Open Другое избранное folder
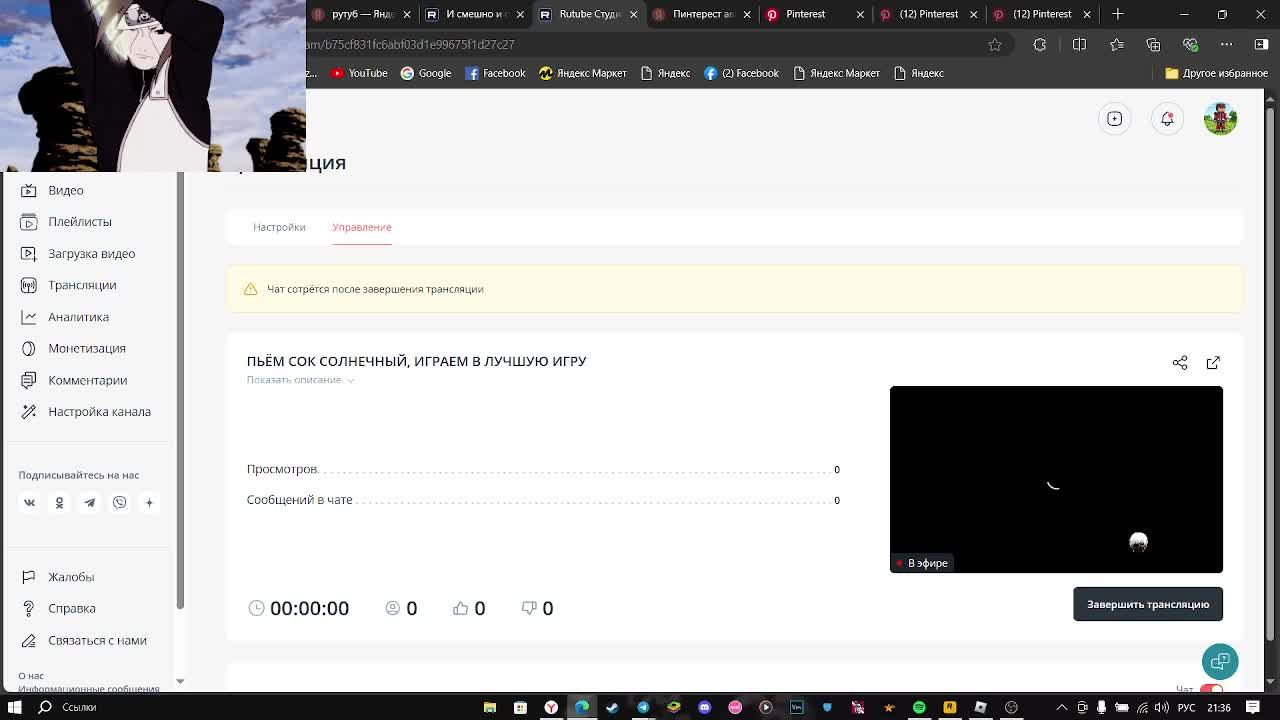 click(1216, 73)
